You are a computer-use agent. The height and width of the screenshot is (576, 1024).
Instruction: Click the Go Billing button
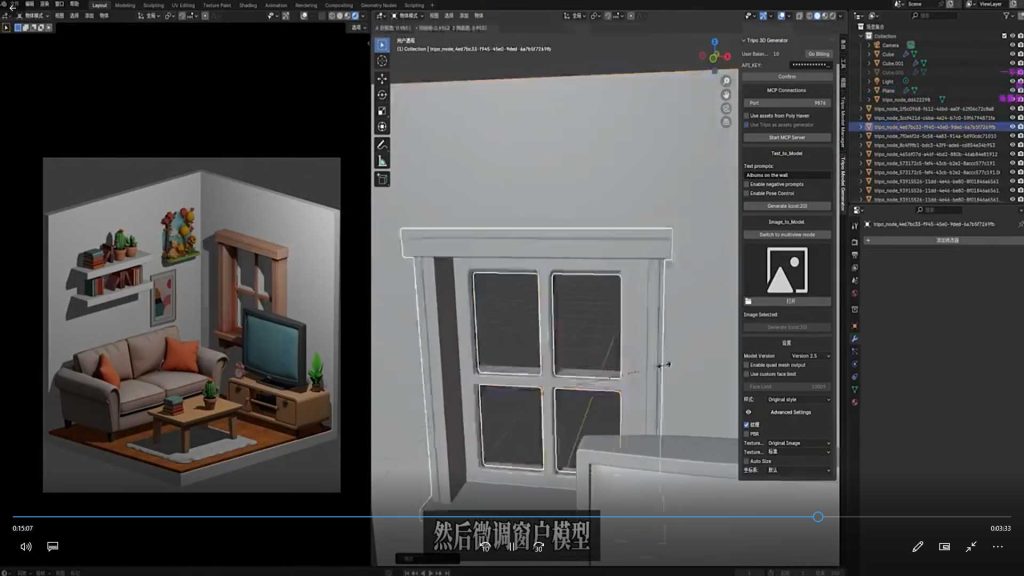click(818, 54)
